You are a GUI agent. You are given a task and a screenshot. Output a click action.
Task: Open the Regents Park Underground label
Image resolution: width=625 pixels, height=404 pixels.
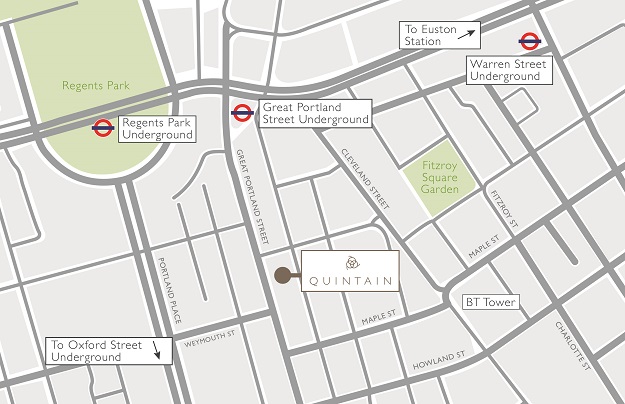157,129
